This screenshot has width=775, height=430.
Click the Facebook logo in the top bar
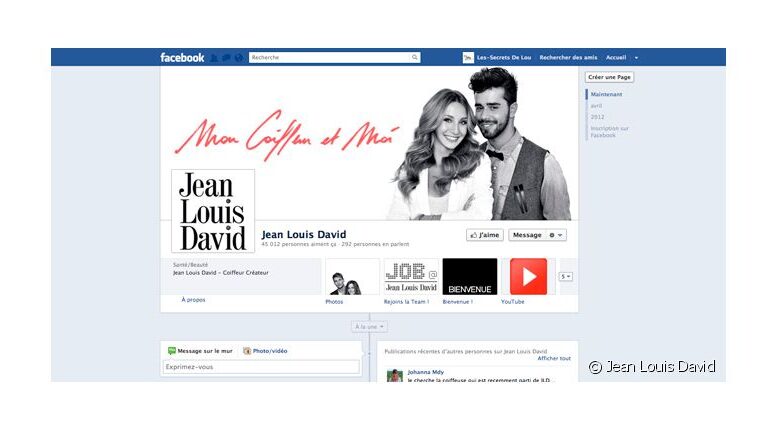point(182,58)
